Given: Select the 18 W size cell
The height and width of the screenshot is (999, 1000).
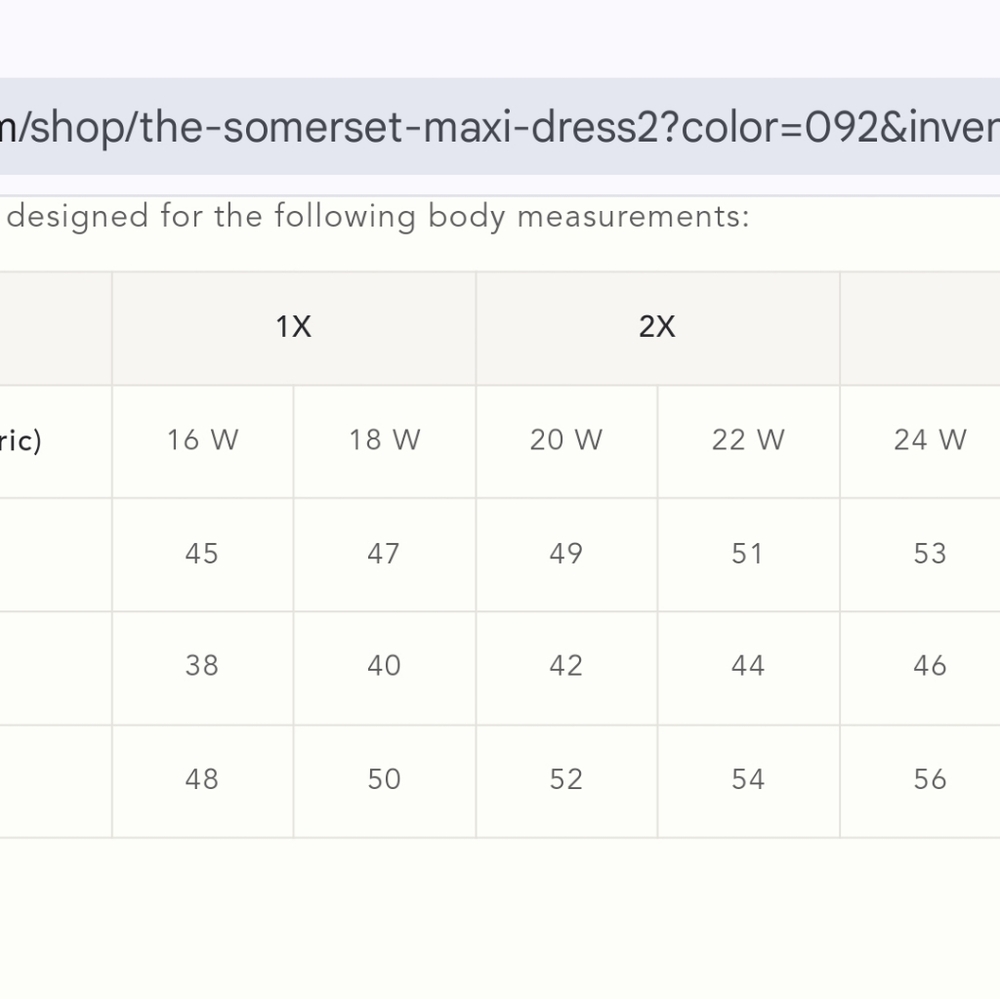Looking at the screenshot, I should pos(384,440).
